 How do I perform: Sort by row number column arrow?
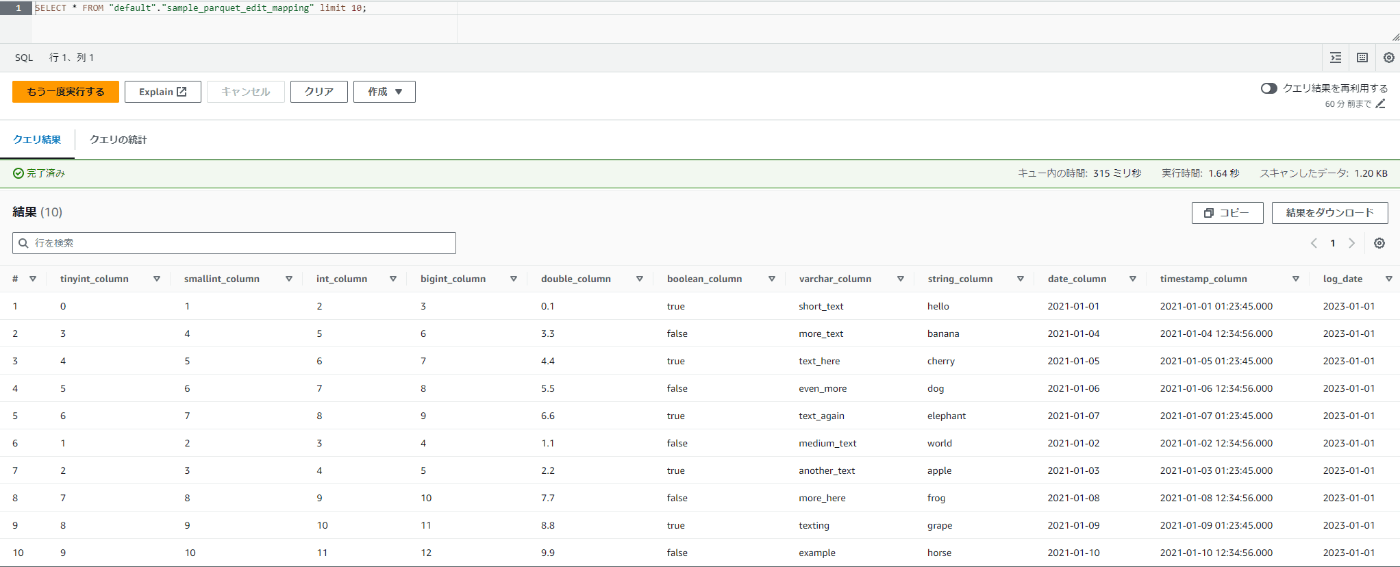[x=32, y=279]
